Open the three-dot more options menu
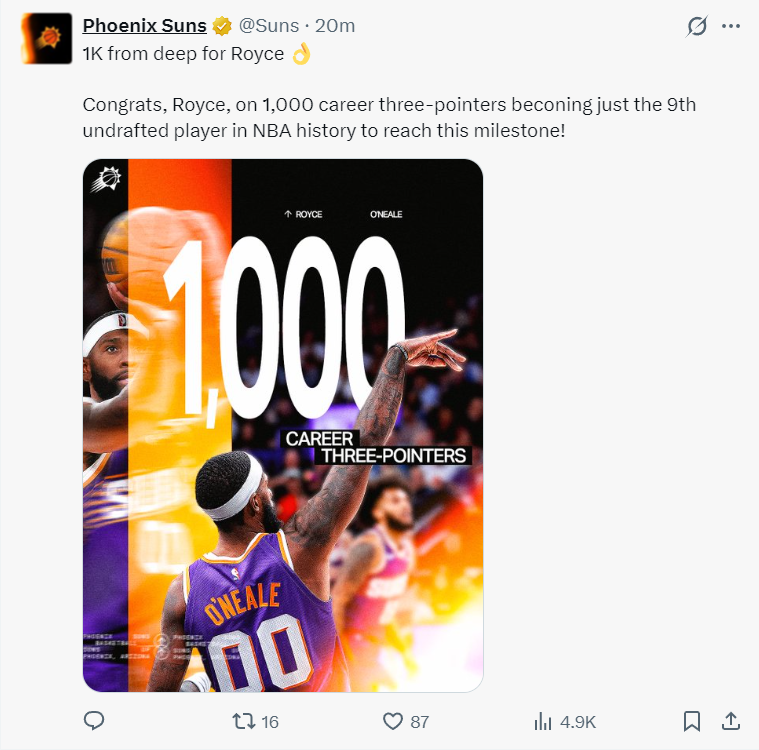Image resolution: width=759 pixels, height=750 pixels. click(x=731, y=26)
